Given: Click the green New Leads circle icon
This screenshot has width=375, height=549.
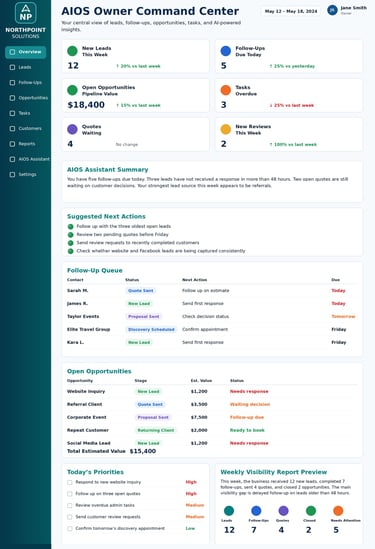Looking at the screenshot, I should [x=72, y=51].
